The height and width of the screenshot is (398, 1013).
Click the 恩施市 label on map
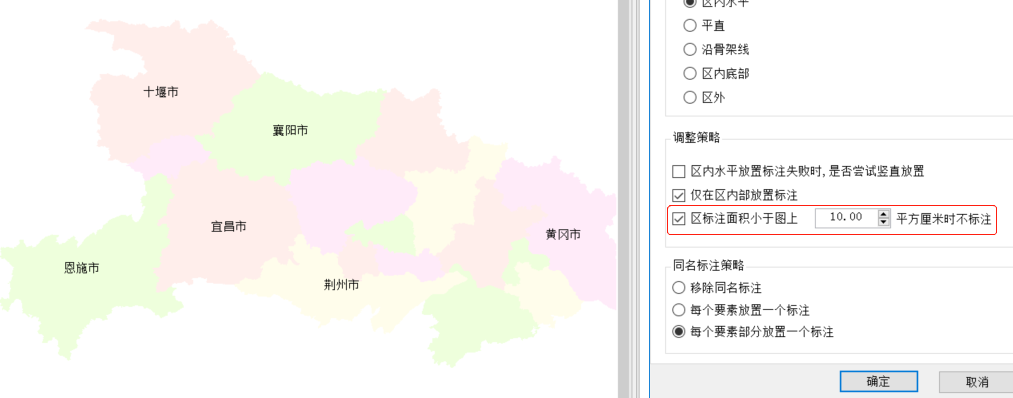pyautogui.click(x=81, y=268)
